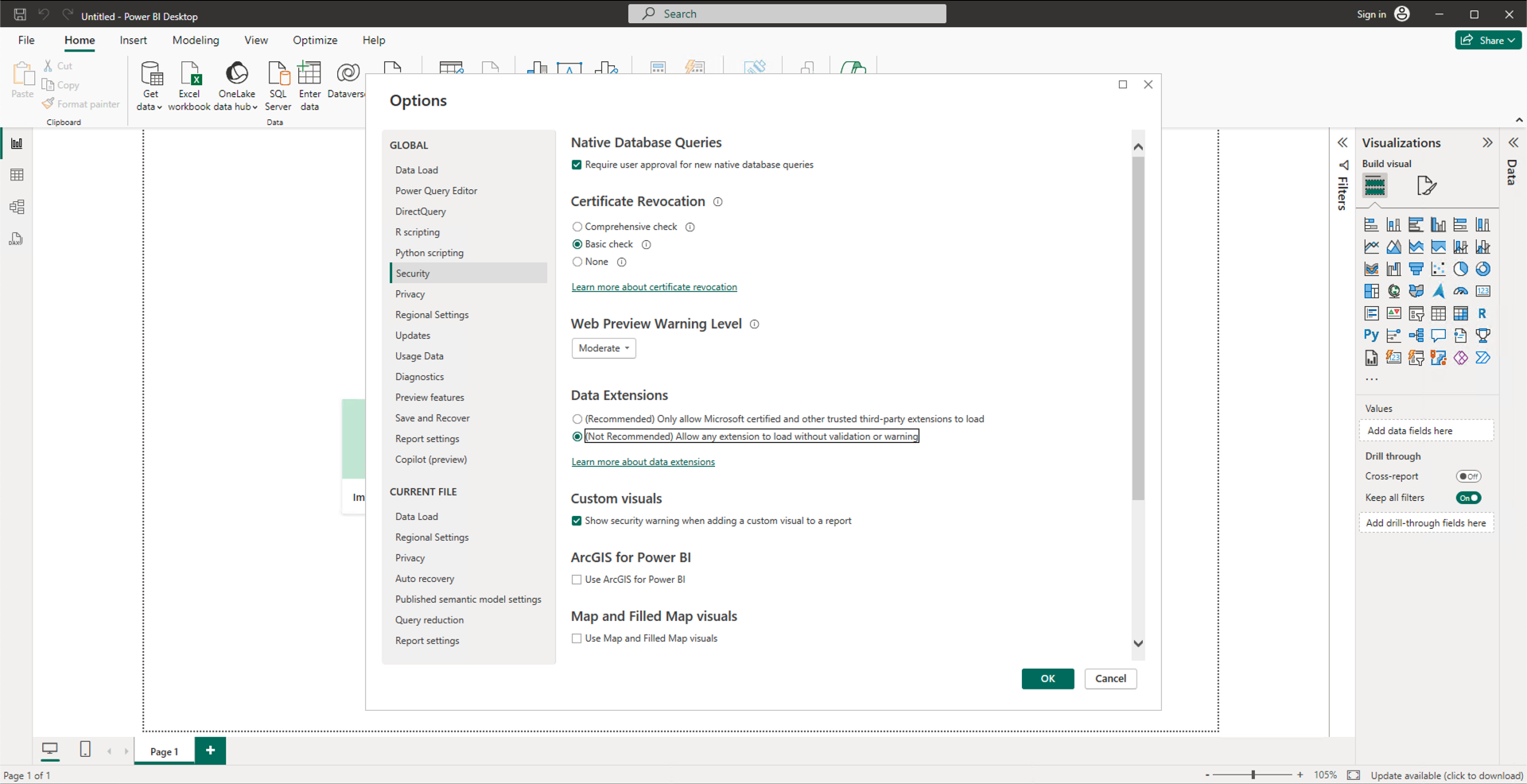This screenshot has height=784, width=1527.
Task: Click the OK button
Action: pyautogui.click(x=1047, y=679)
